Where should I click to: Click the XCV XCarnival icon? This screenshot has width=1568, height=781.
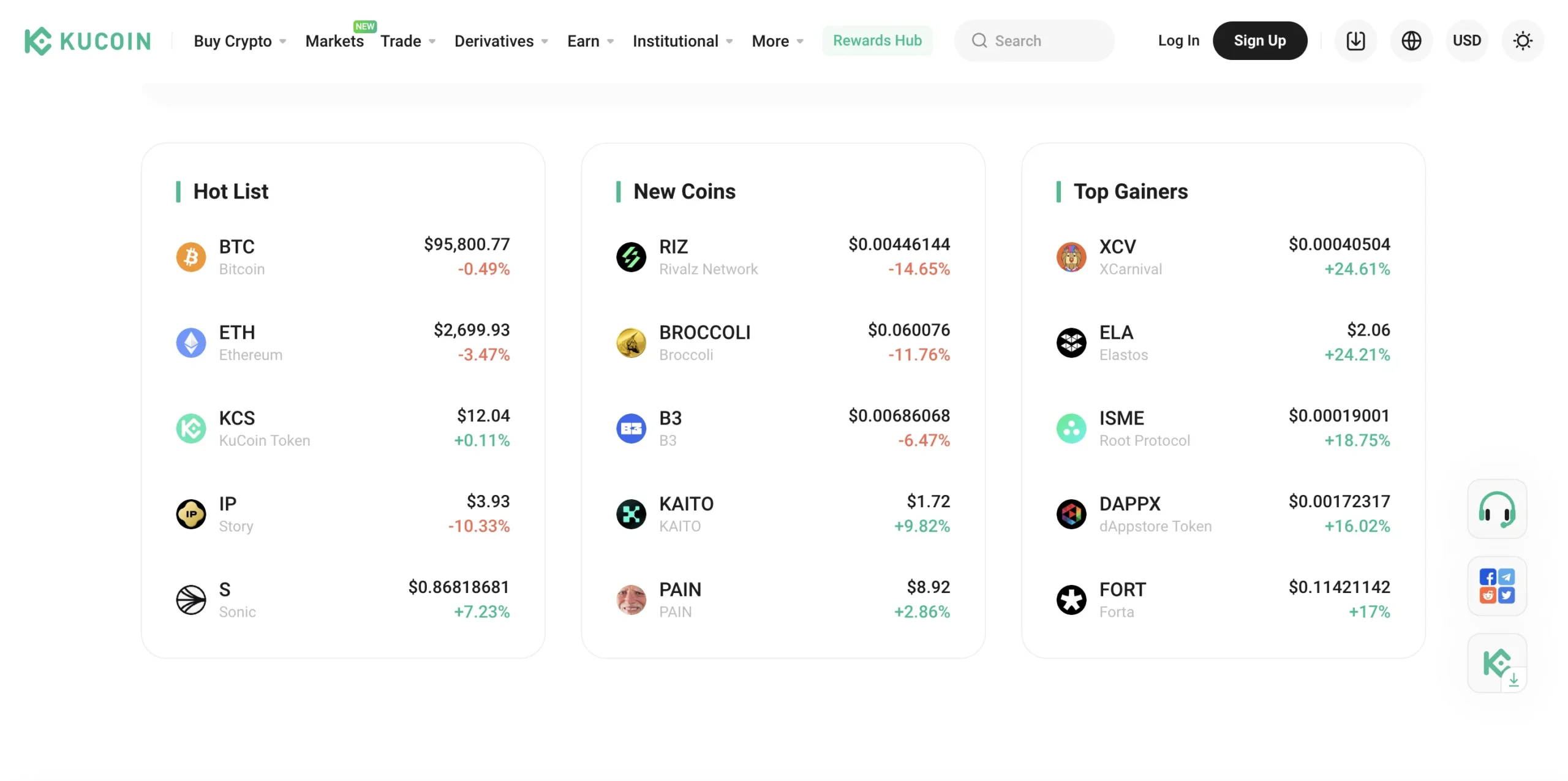(1071, 257)
